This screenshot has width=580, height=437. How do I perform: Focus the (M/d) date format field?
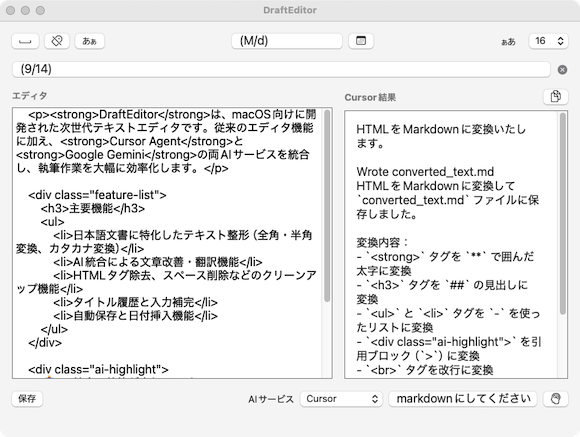pyautogui.click(x=287, y=41)
